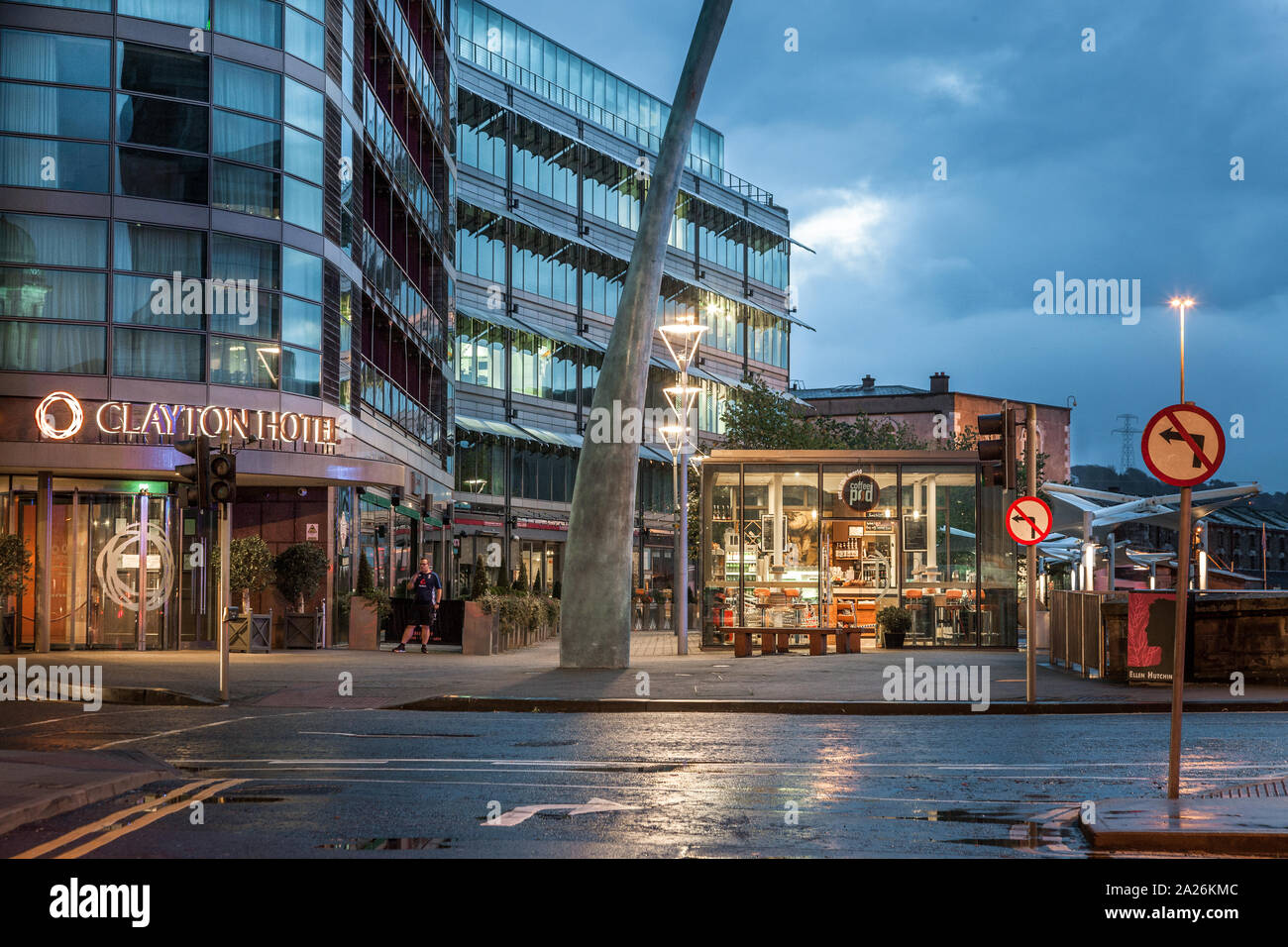This screenshot has width=1288, height=947.
Task: Click the smaller no-left-turn sign
Action: (x=1028, y=521)
